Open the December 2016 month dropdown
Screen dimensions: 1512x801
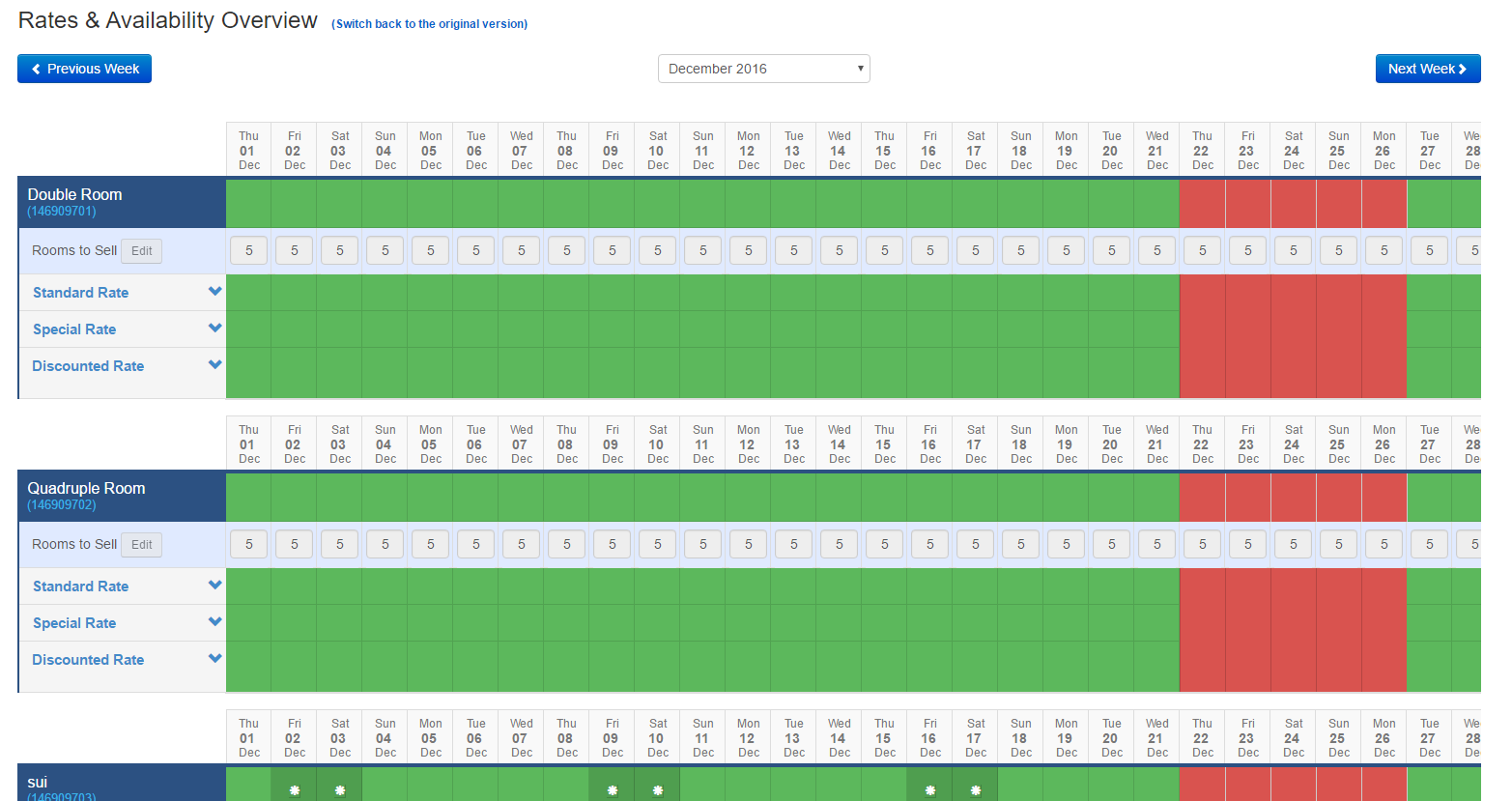point(763,69)
